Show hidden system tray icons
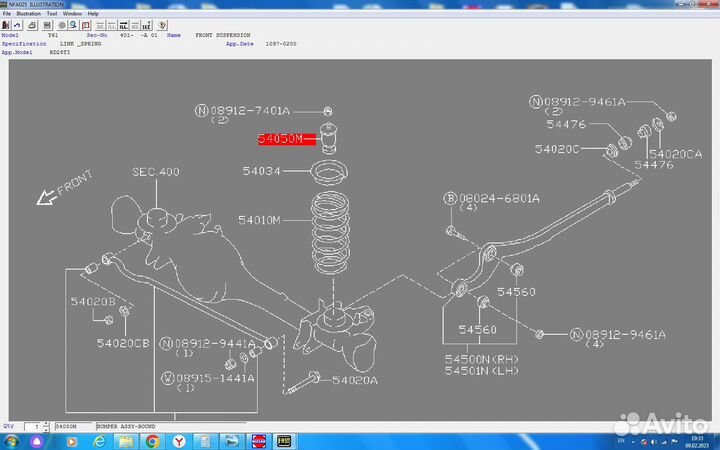Screen dimensions: 720x450 (632, 440)
